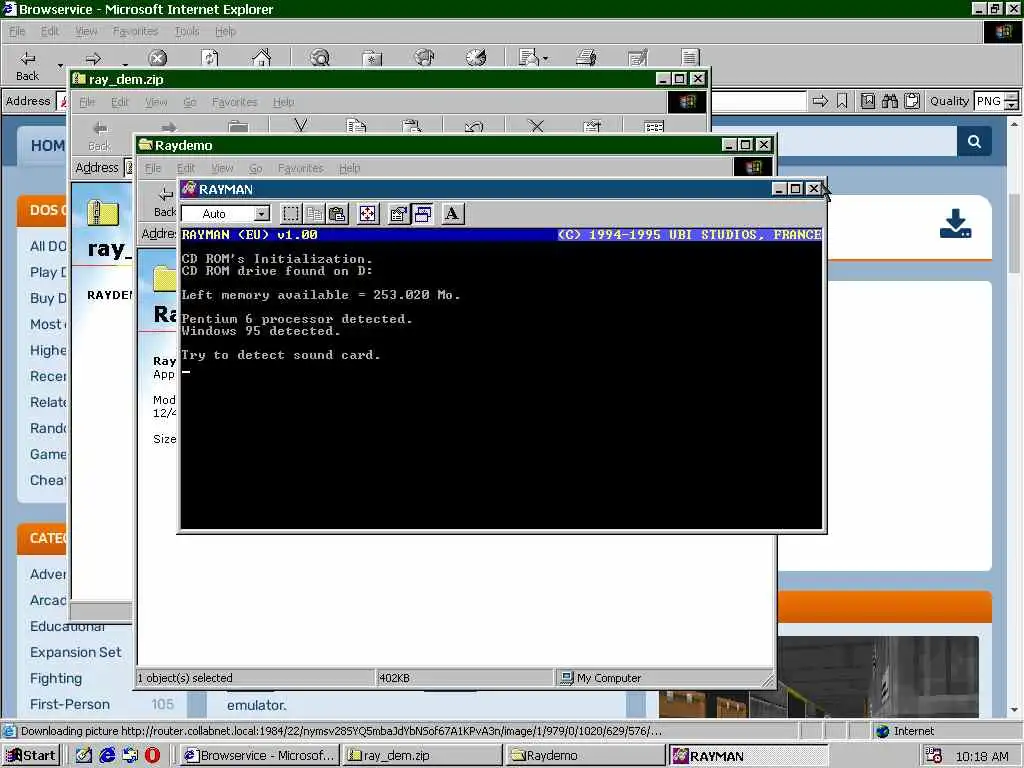Open the Properties icon in RAYMAN toolbar
The height and width of the screenshot is (768, 1024).
[x=398, y=214]
